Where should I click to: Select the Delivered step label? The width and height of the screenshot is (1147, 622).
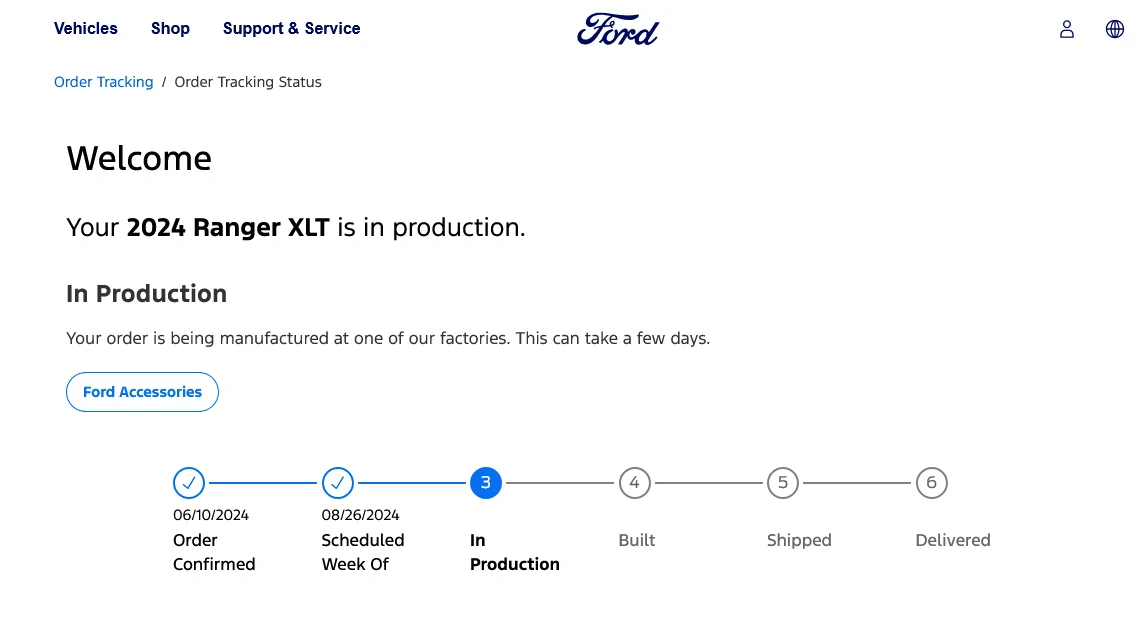pyautogui.click(x=952, y=540)
